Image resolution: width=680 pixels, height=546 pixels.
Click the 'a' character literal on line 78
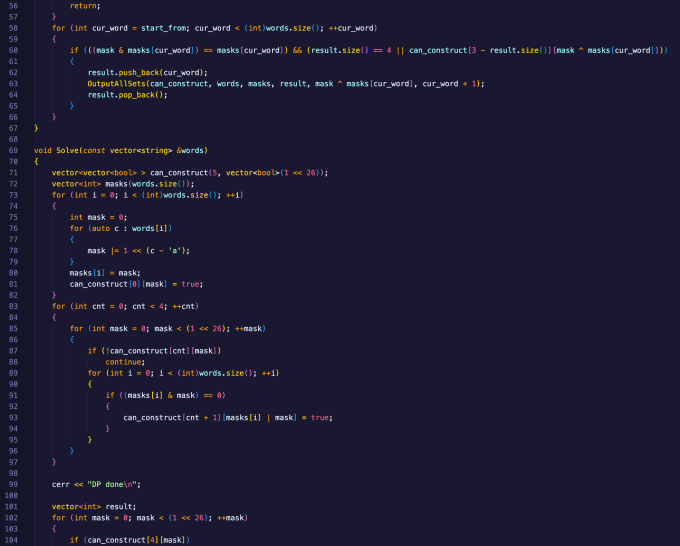(x=175, y=251)
